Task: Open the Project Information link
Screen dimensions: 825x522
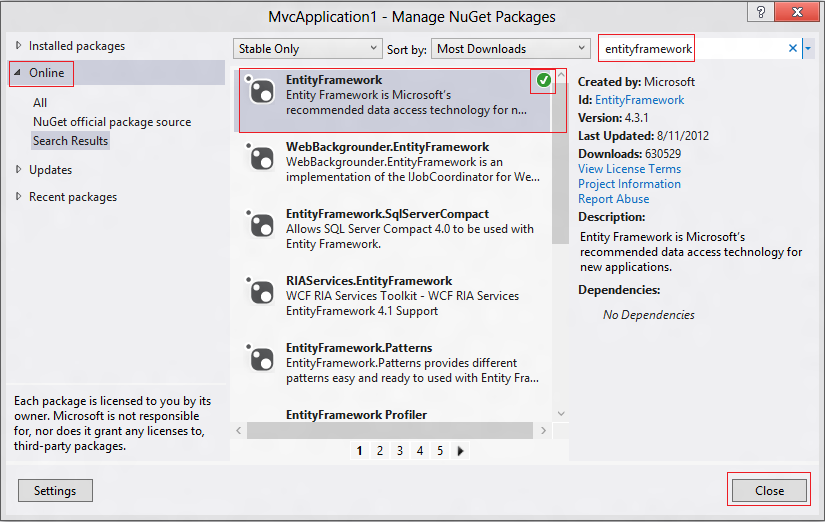Action: (x=629, y=184)
